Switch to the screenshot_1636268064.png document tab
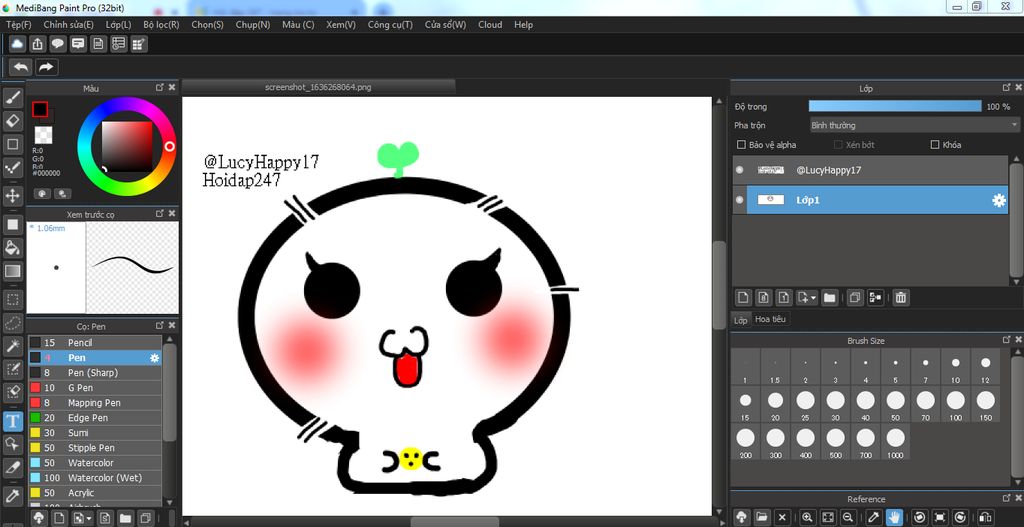1024x527 pixels. pos(318,86)
